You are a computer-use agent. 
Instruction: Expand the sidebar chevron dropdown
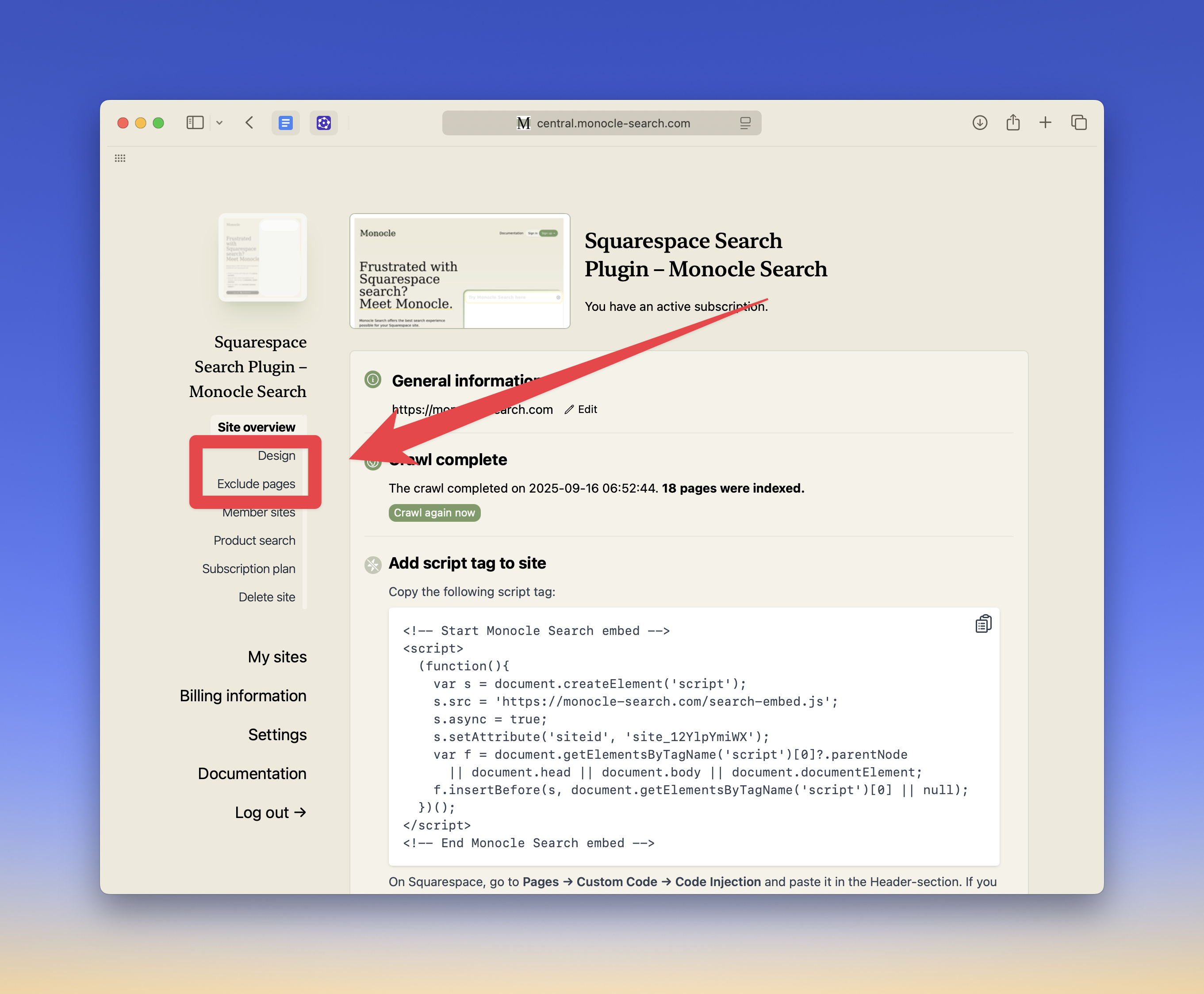click(219, 122)
